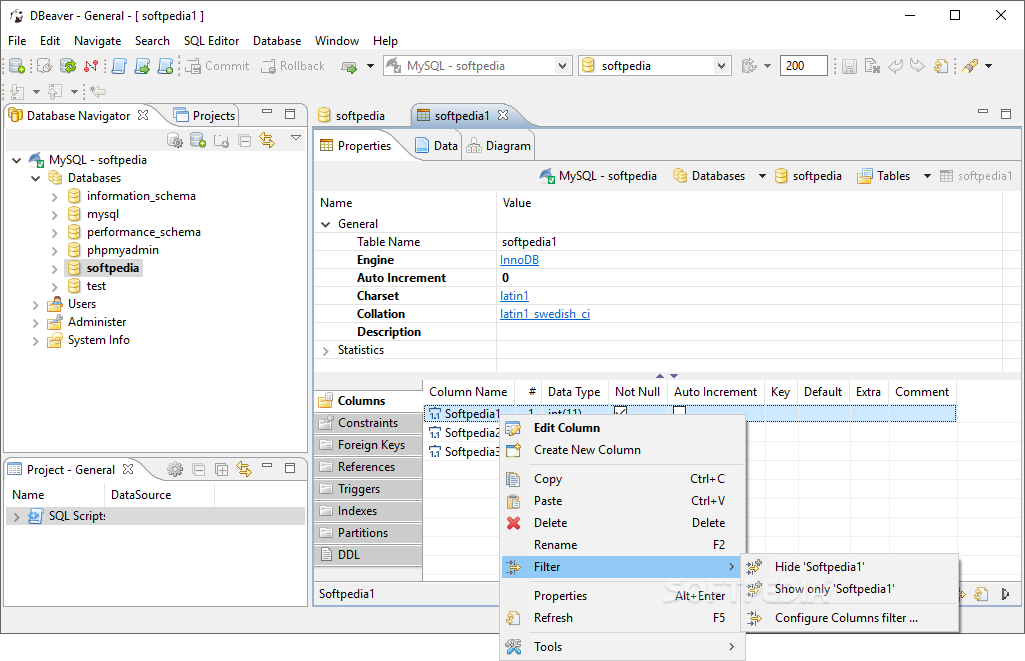
Task: Switch to the softpedia editor tab
Action: tap(352, 116)
